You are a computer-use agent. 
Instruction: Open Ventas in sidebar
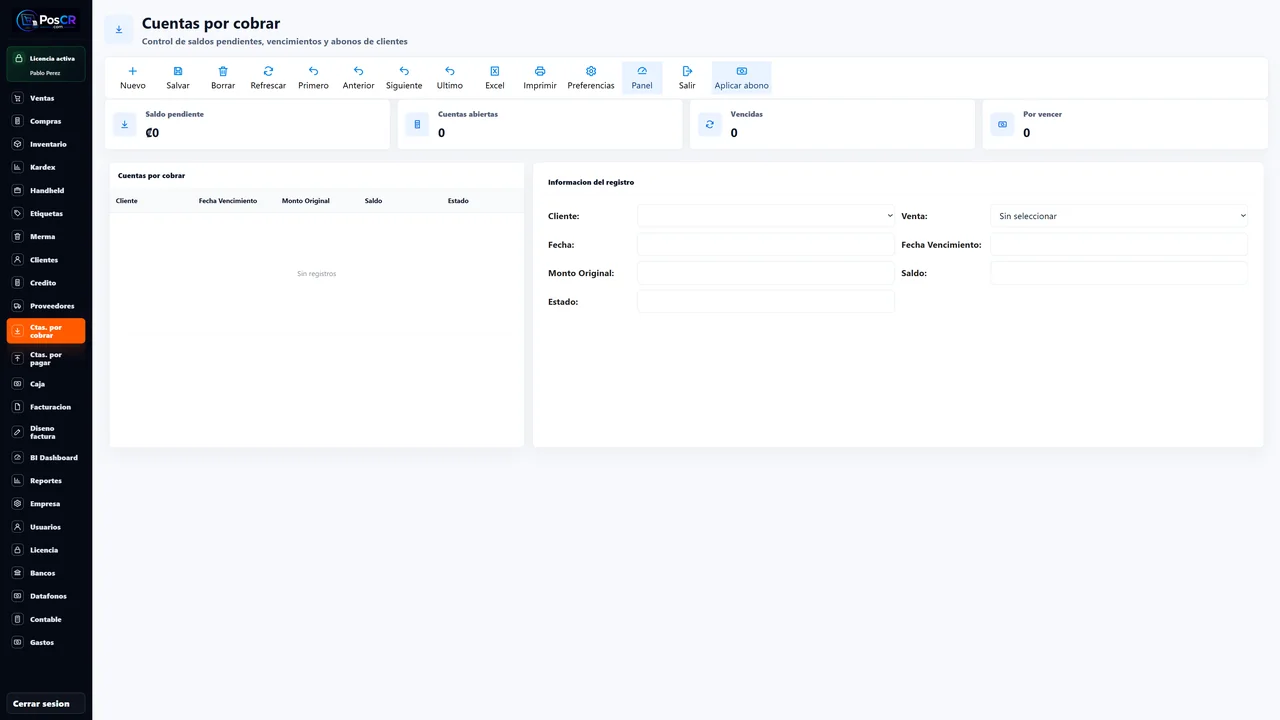coord(46,98)
